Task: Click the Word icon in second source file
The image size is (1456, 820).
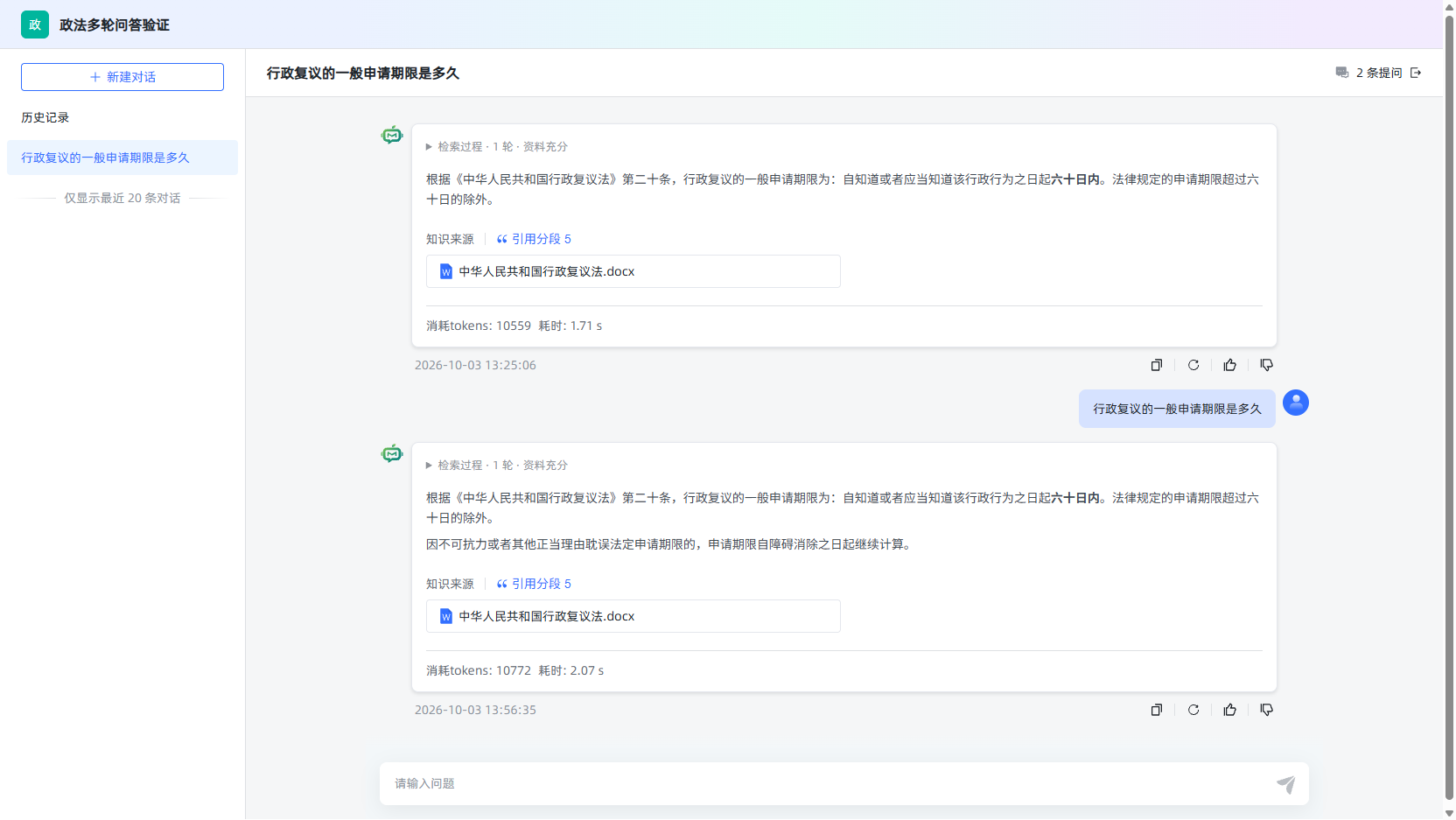Action: (x=446, y=616)
